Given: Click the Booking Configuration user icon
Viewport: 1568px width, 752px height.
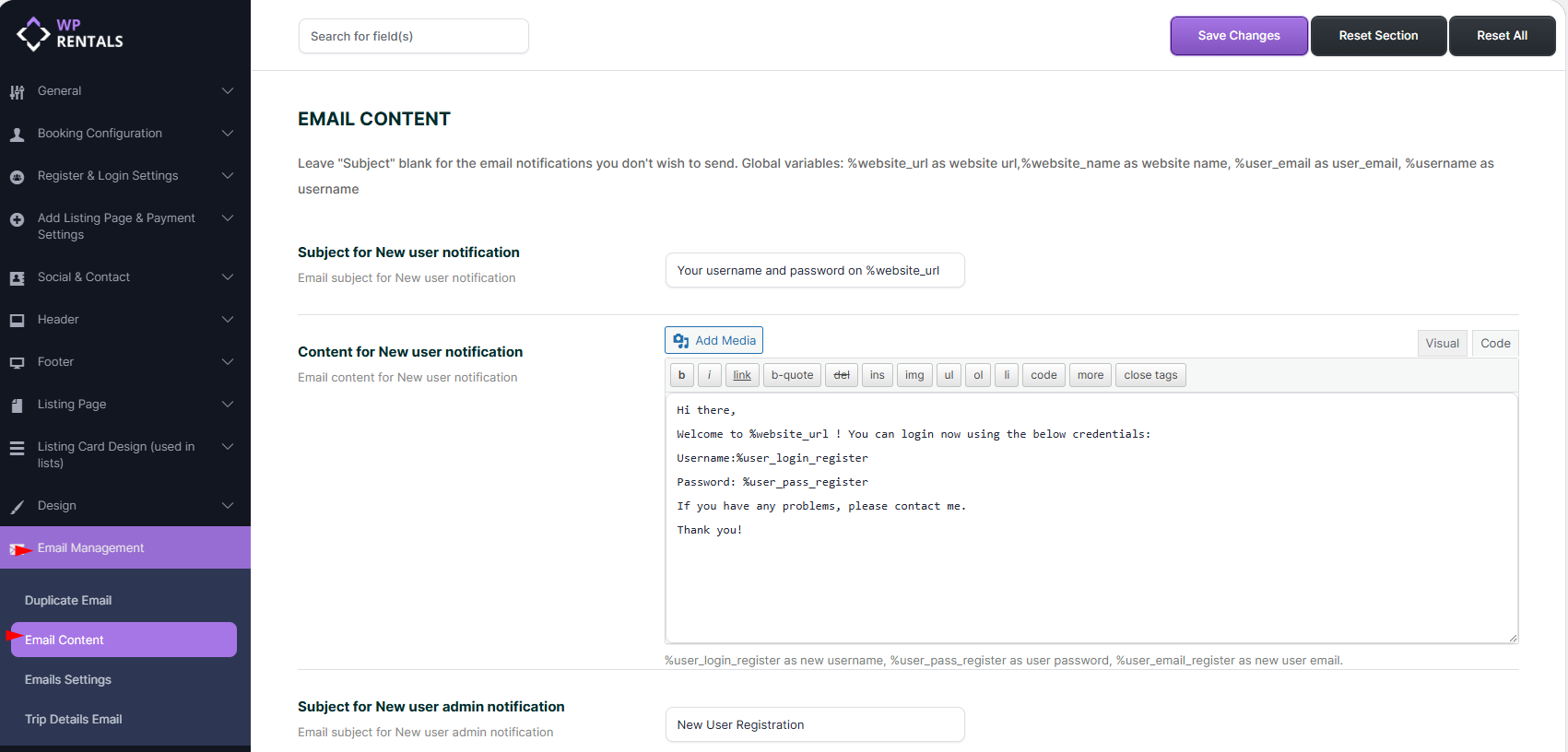Looking at the screenshot, I should tap(17, 135).
